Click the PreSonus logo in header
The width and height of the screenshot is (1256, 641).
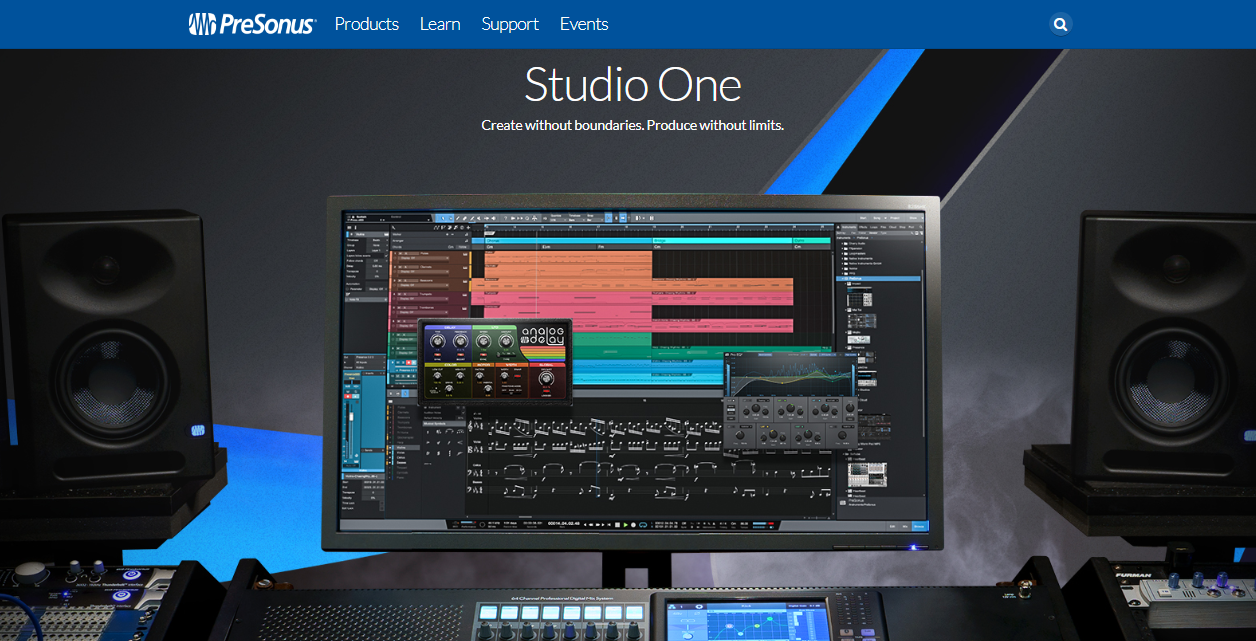coord(252,24)
